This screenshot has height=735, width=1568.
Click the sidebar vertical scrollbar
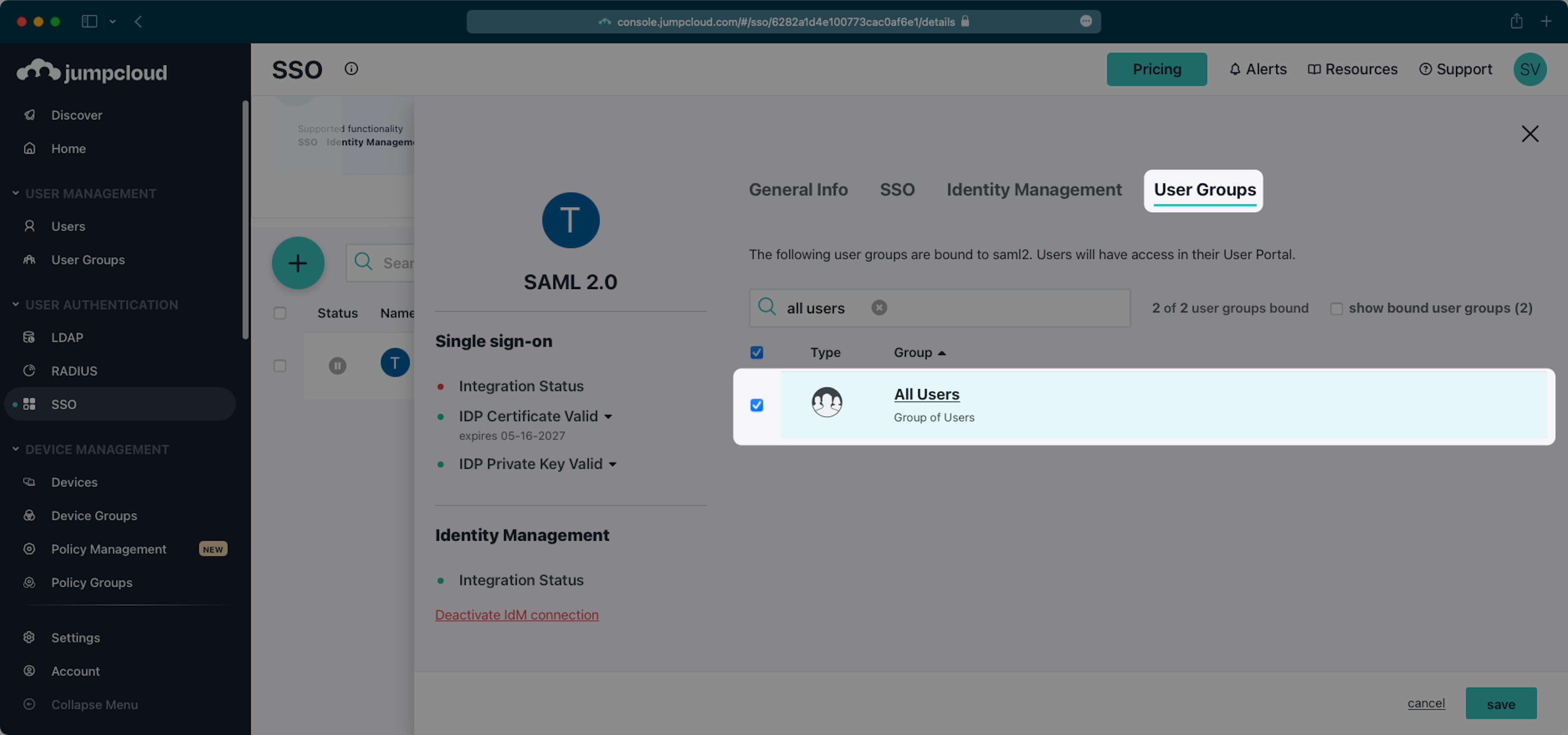[x=245, y=219]
